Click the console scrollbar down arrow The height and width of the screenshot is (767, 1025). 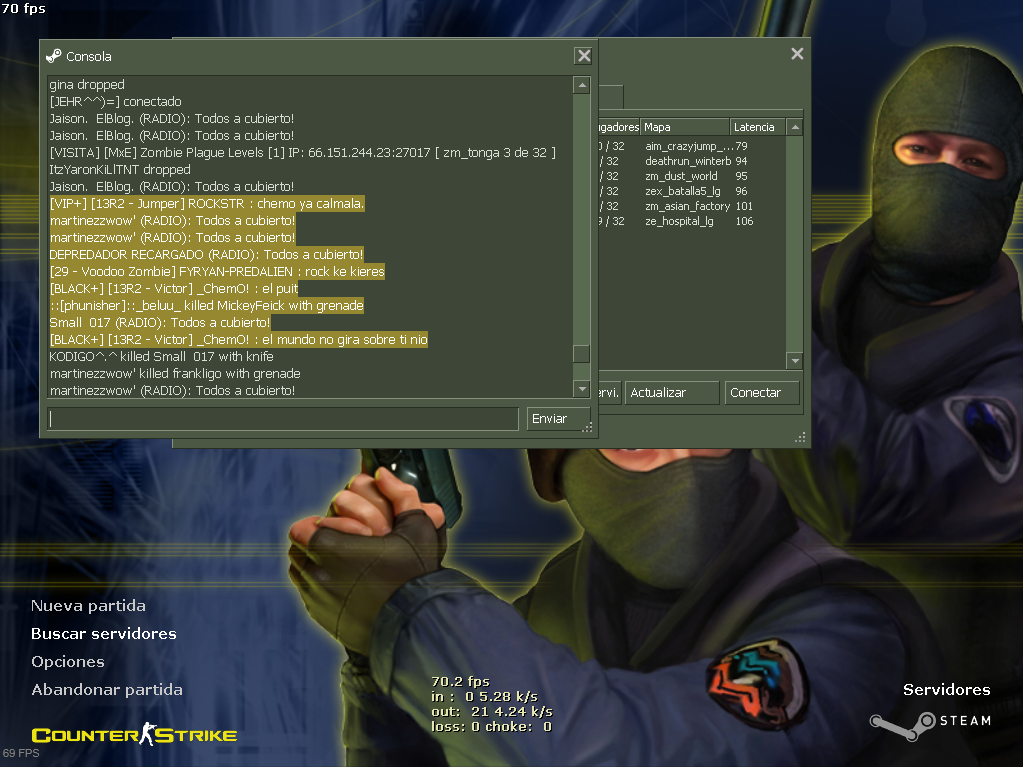[582, 388]
